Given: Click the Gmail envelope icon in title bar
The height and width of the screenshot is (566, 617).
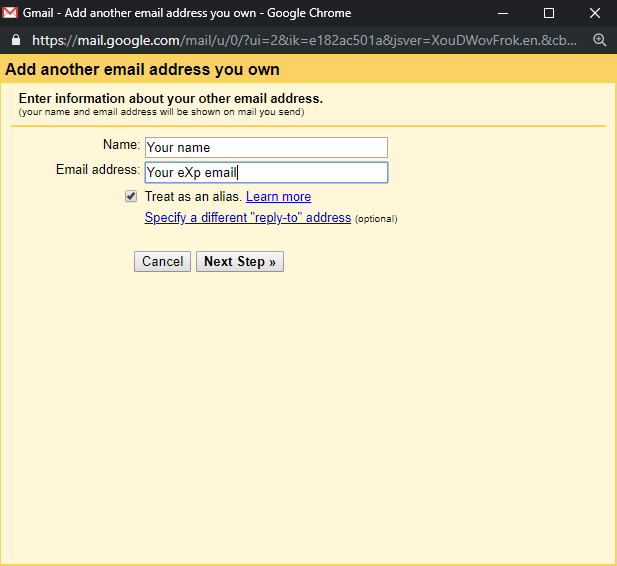Looking at the screenshot, I should pos(10,13).
